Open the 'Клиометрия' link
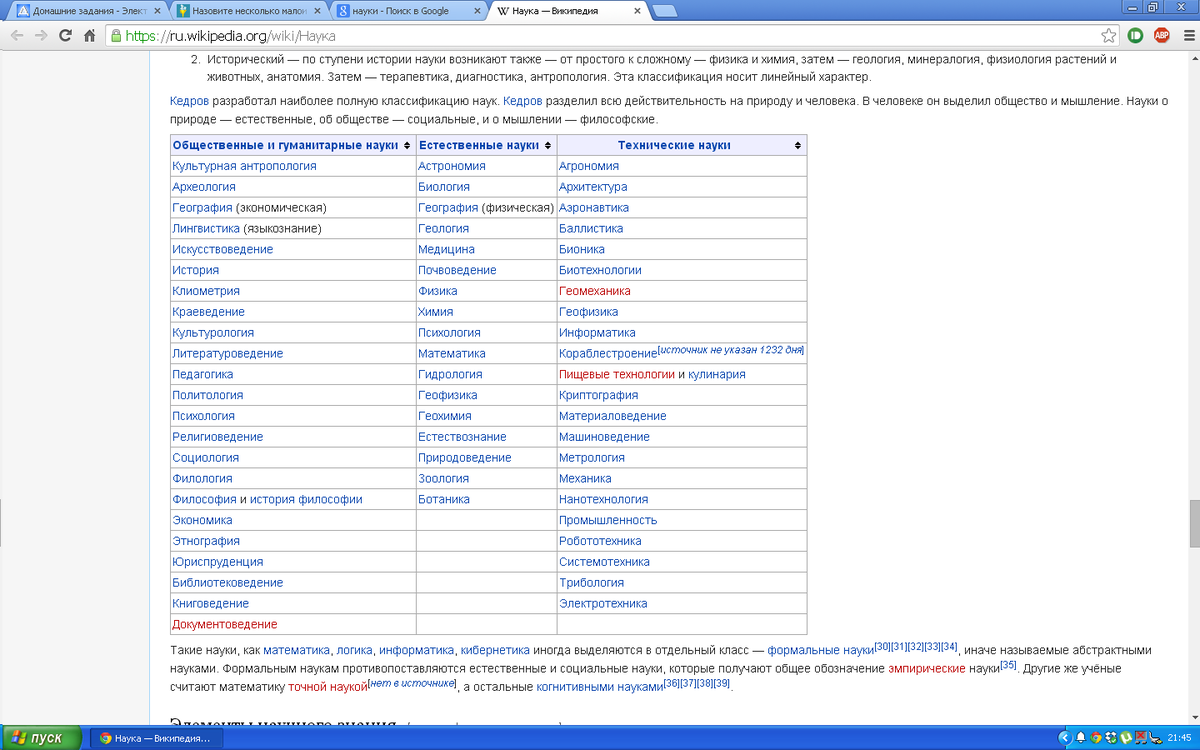 [206, 291]
